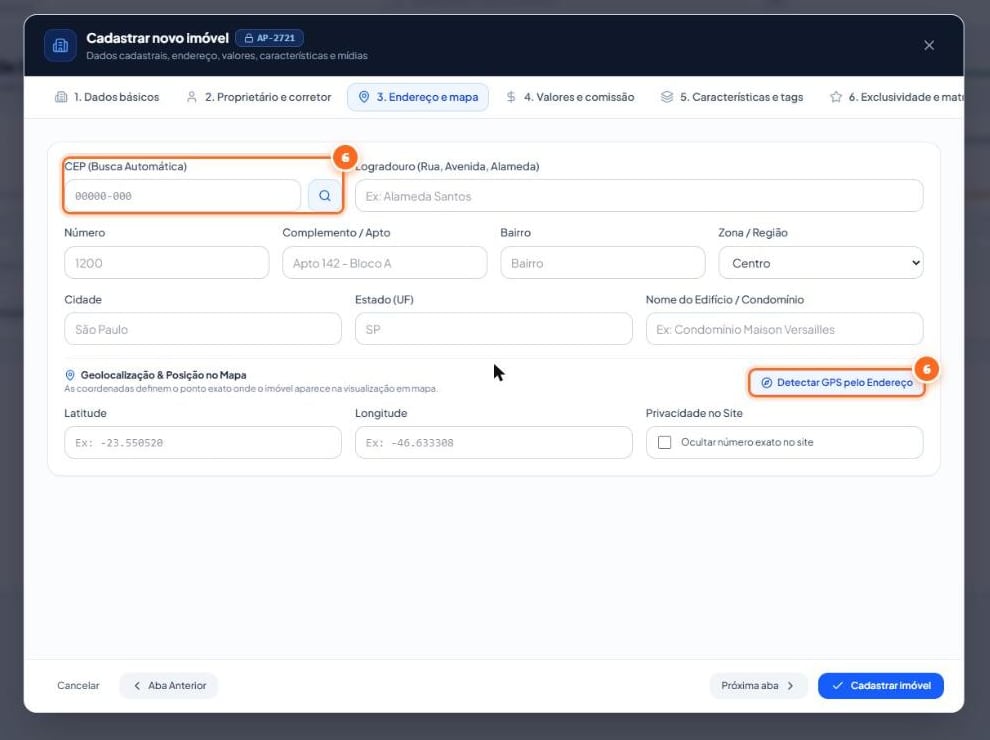Switch to 2. Proprietário e corretor tab
990x740 pixels.
click(x=259, y=97)
